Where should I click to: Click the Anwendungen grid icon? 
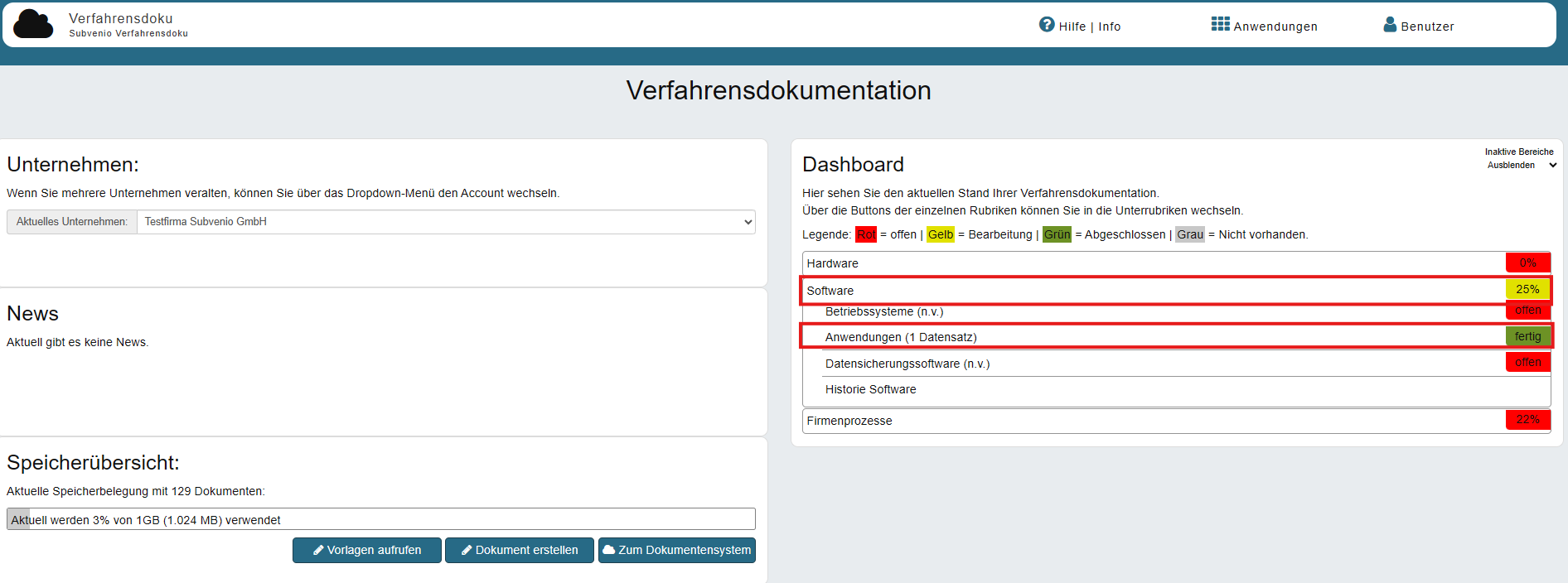(1220, 24)
